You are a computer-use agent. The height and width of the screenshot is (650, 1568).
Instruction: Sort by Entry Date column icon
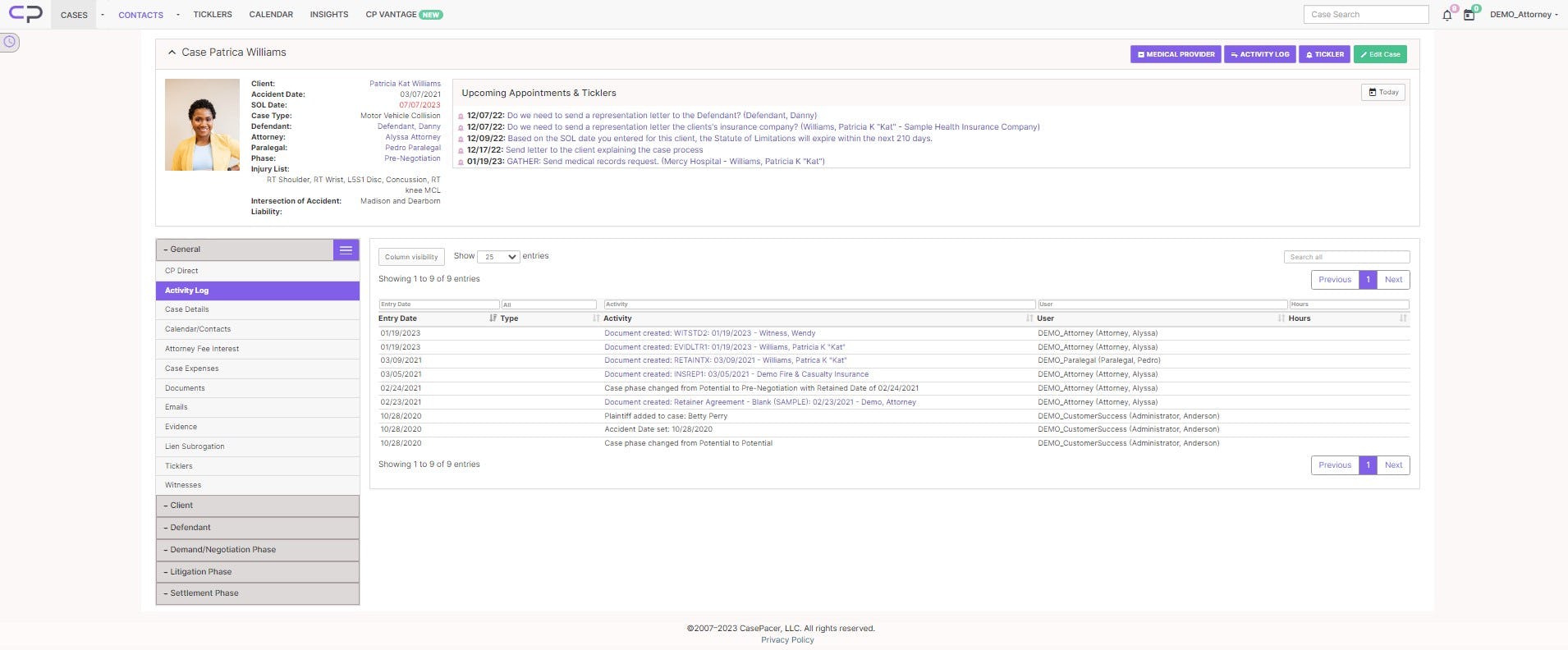(493, 318)
